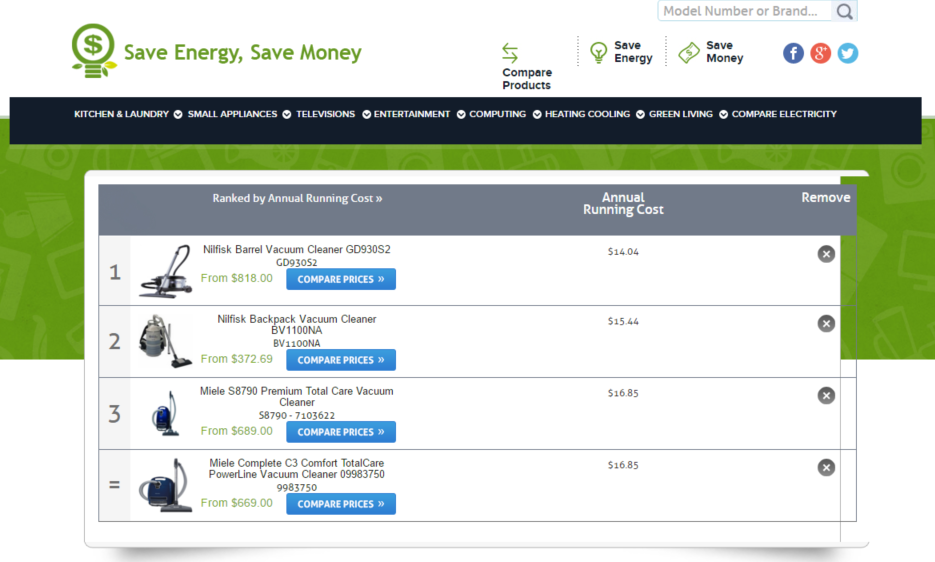This screenshot has width=935, height=562.
Task: Open the Twitter page icon
Action: tap(847, 53)
